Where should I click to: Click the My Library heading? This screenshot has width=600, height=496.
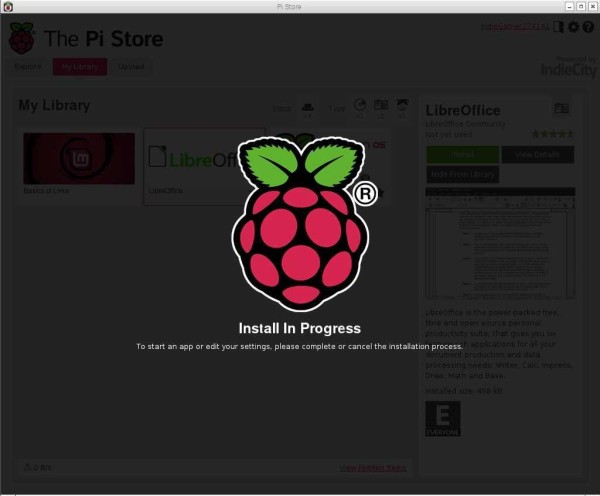point(54,105)
